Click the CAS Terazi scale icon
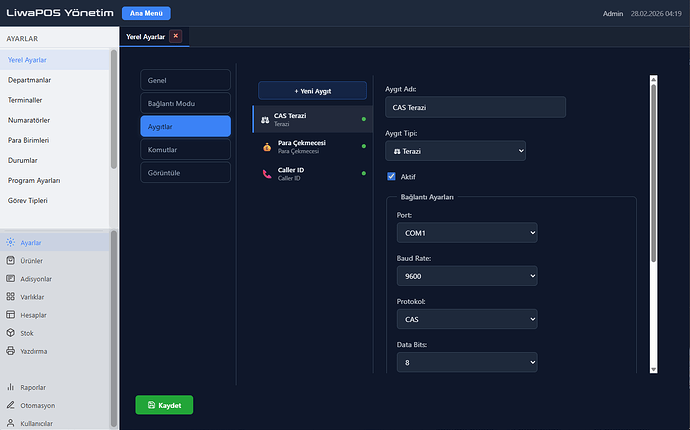 (x=265, y=120)
